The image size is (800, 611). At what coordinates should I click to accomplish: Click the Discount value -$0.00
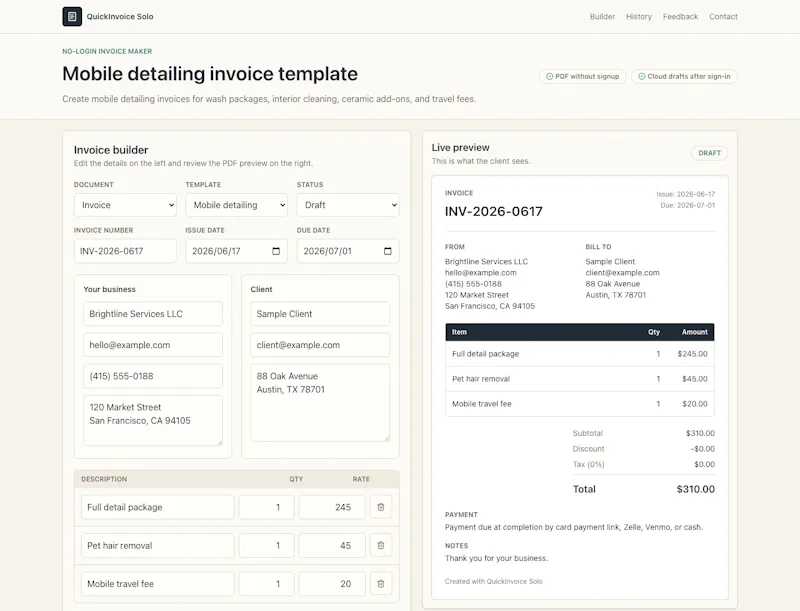(x=703, y=449)
